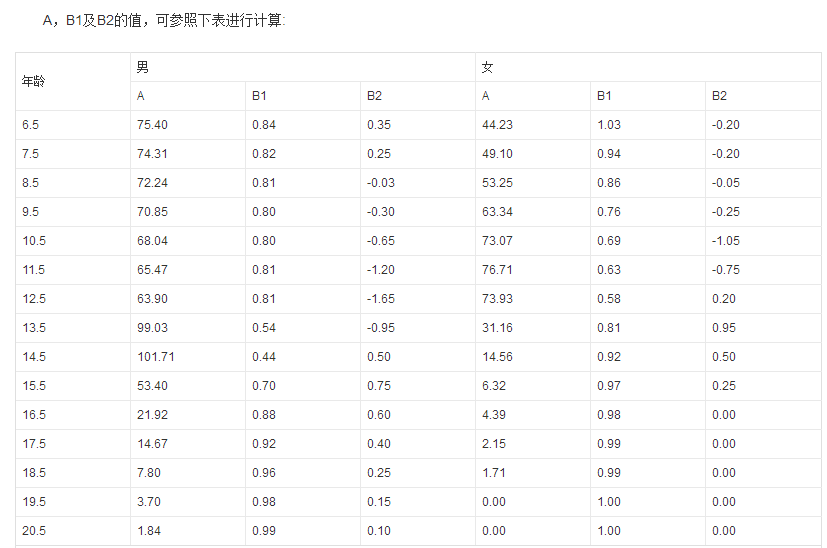
Task: Select female B1 value 1.03
Action: pos(609,125)
